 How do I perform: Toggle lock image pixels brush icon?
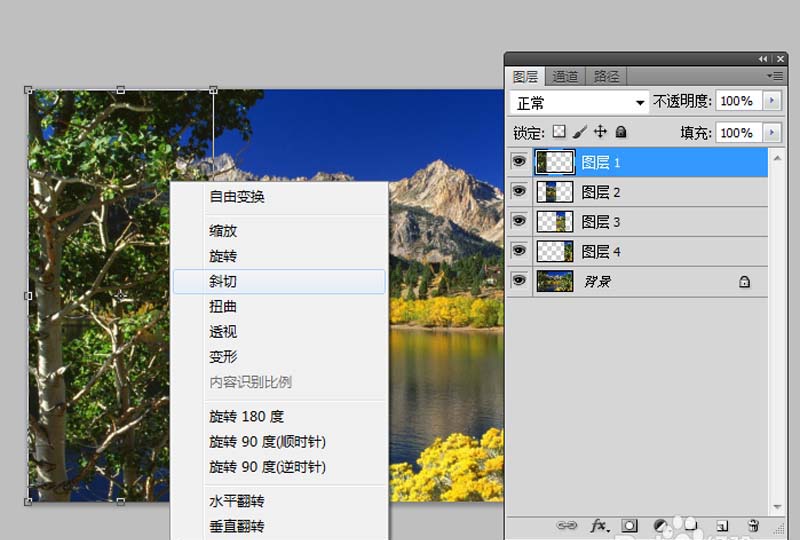click(580, 132)
